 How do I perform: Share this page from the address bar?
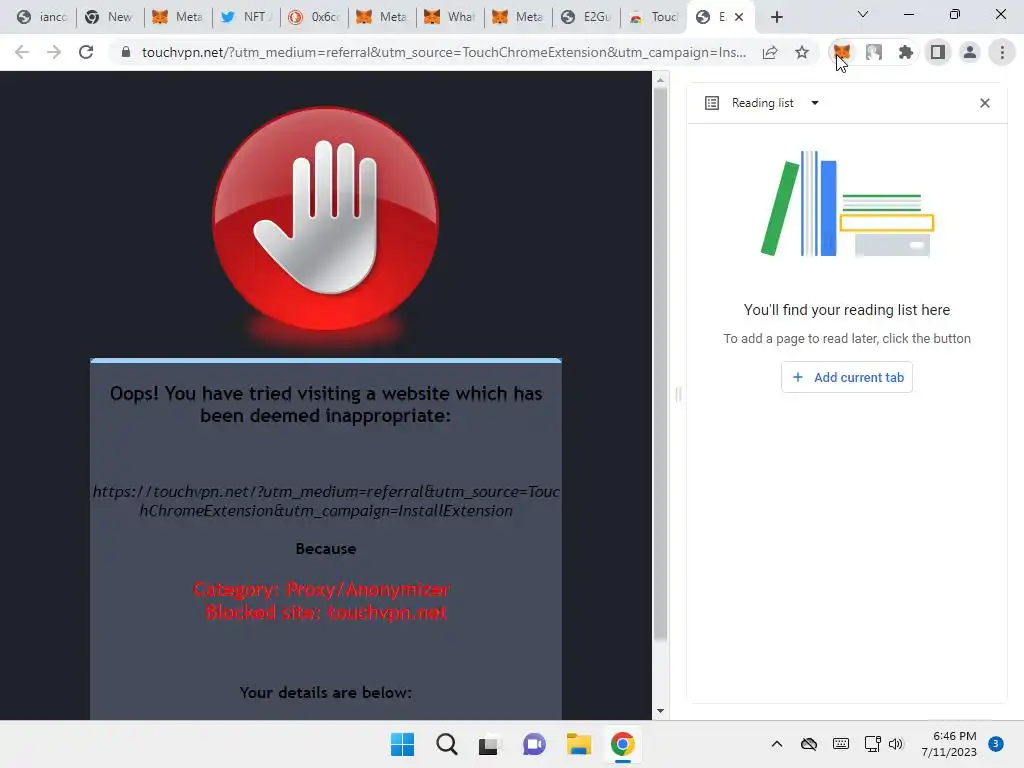point(770,52)
